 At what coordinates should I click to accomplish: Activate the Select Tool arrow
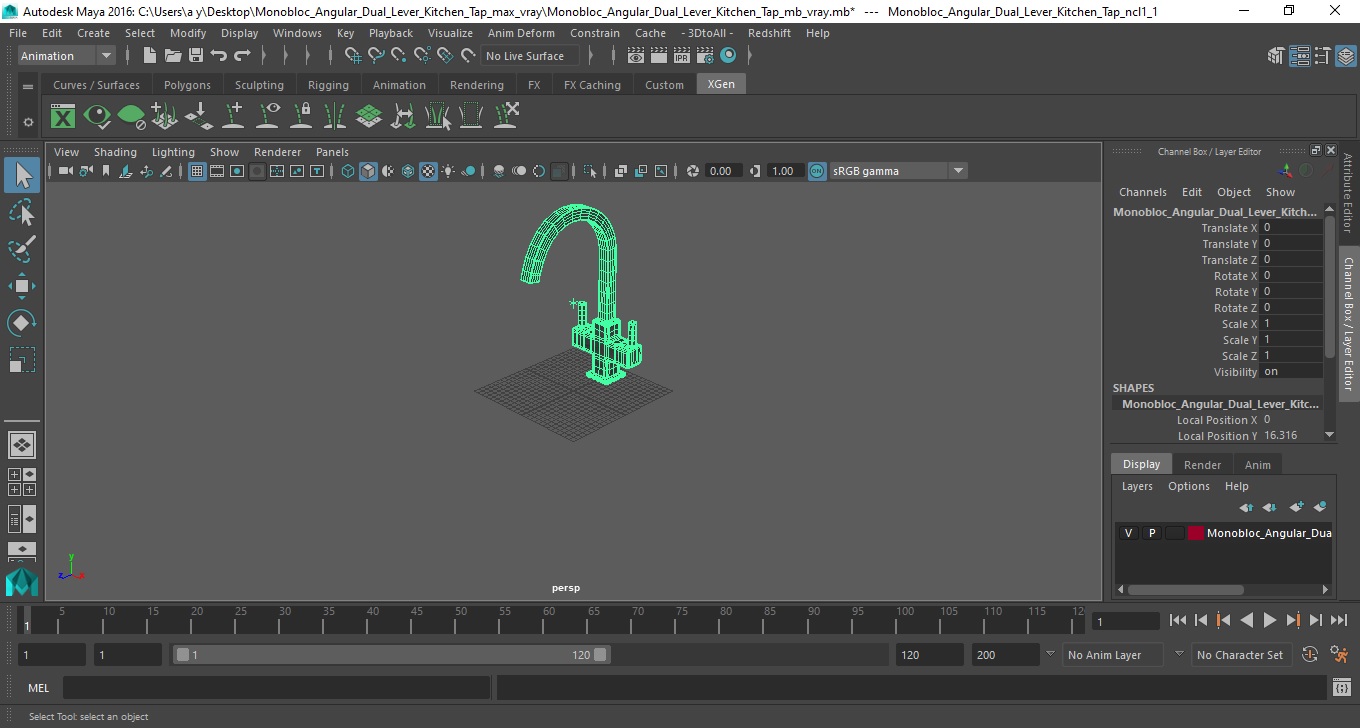tap(22, 176)
